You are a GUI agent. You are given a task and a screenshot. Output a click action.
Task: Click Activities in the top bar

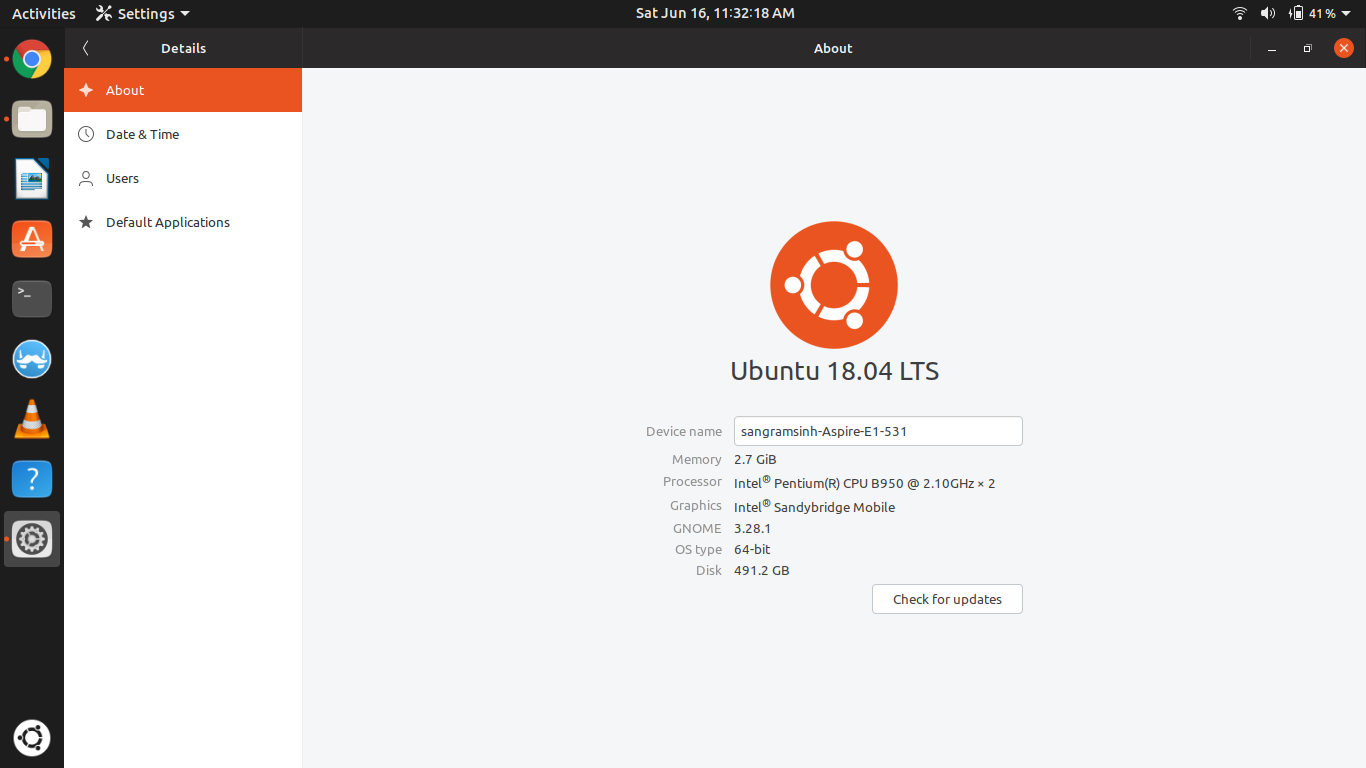[44, 13]
